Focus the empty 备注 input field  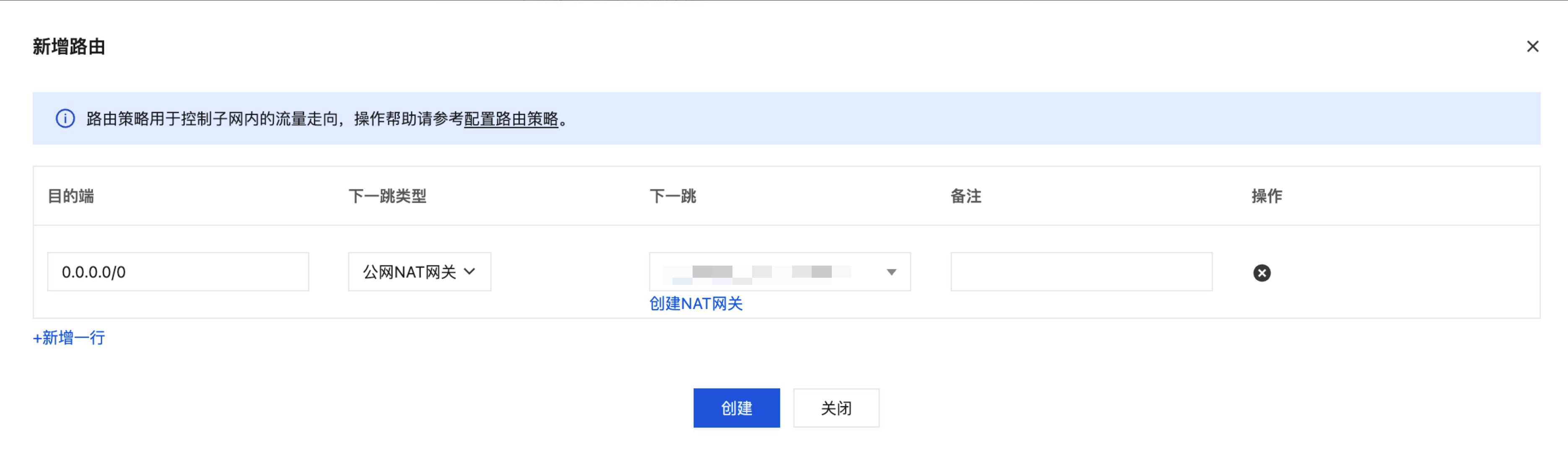(1081, 272)
